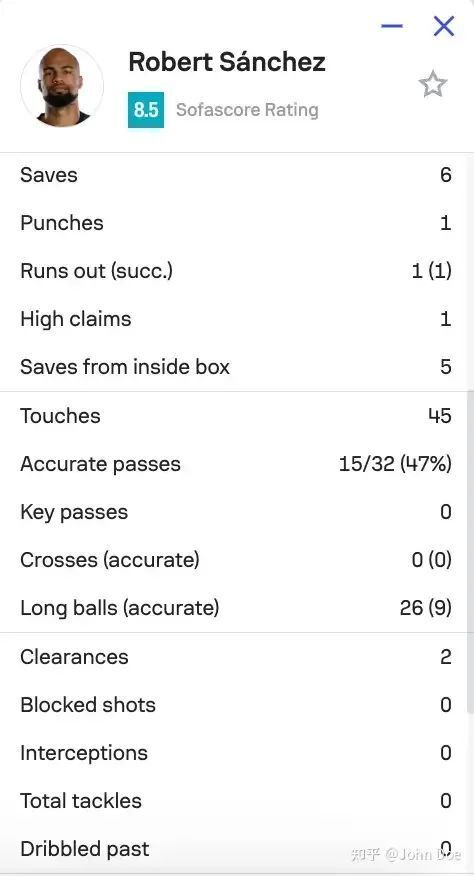Select Long balls (accurate) row
This screenshot has width=474, height=876.
point(234,608)
